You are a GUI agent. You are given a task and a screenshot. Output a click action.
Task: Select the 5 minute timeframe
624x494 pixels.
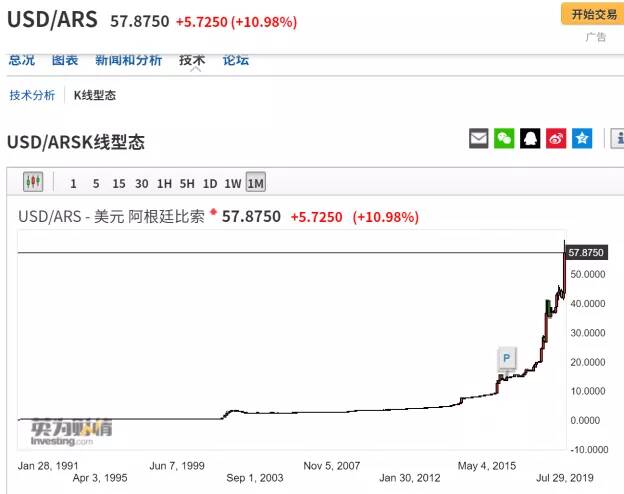[96, 184]
